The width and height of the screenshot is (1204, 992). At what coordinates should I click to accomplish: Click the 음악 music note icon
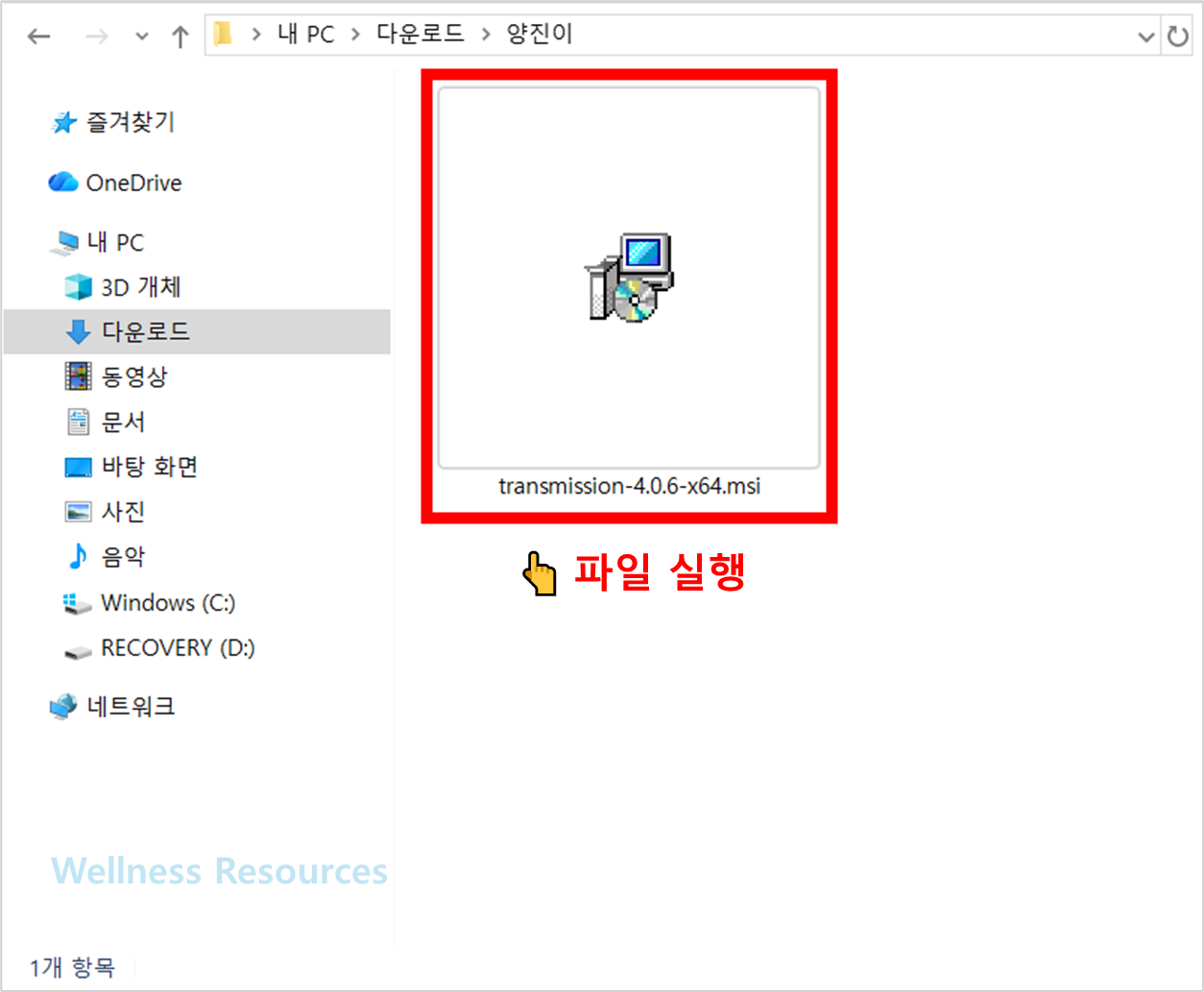[78, 557]
